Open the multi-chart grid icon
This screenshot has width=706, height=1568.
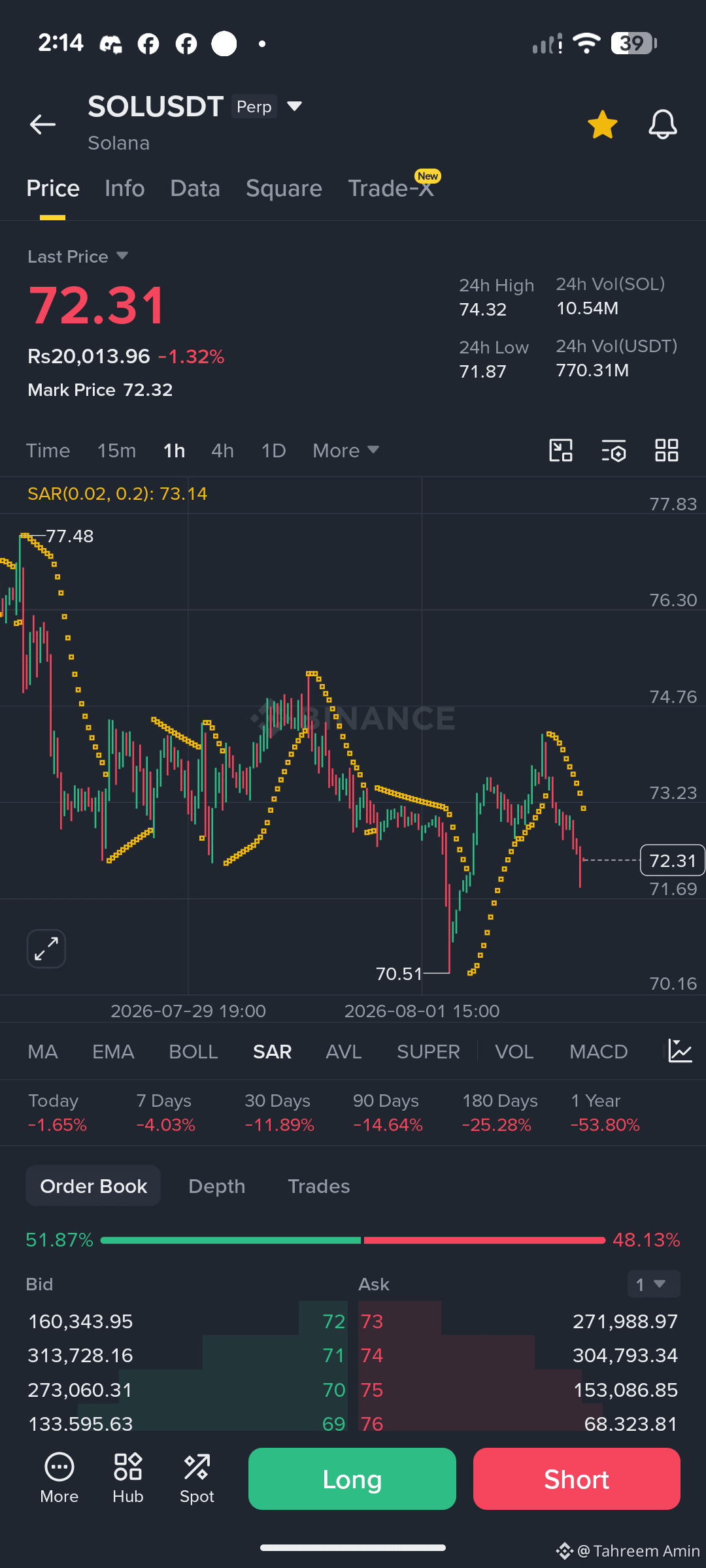coord(667,450)
